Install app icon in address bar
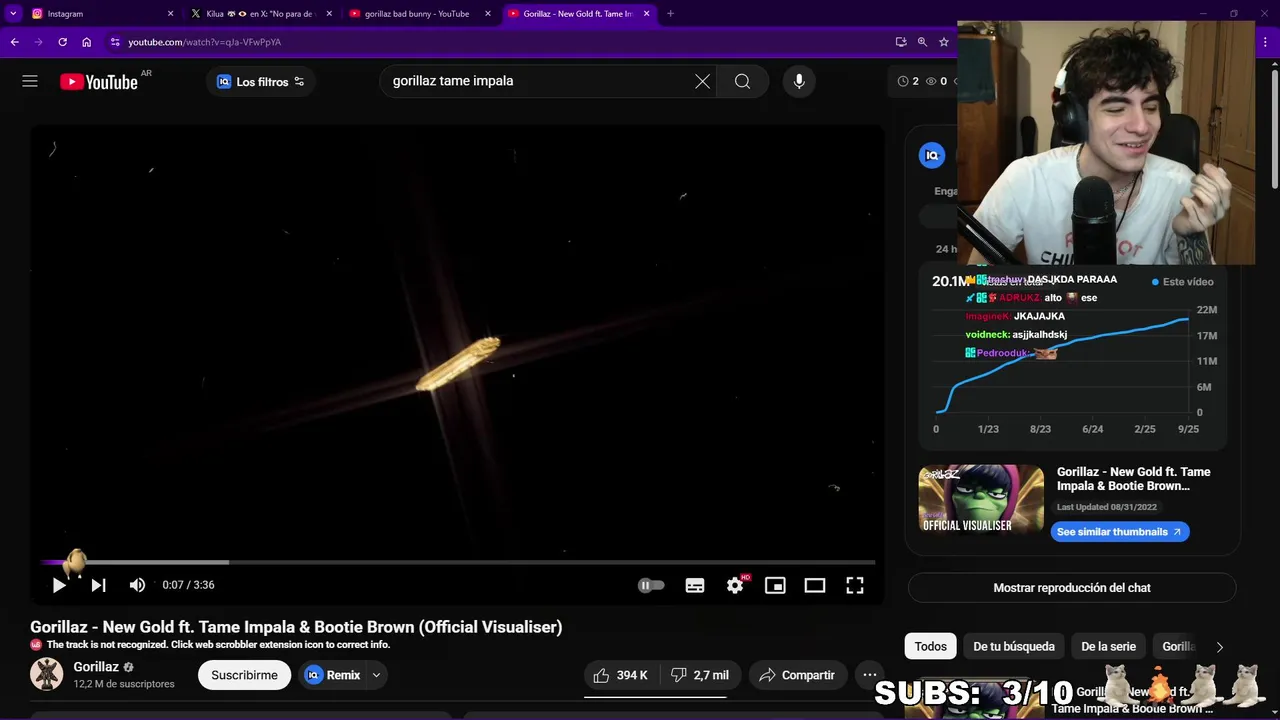The width and height of the screenshot is (1280, 720). tap(901, 42)
